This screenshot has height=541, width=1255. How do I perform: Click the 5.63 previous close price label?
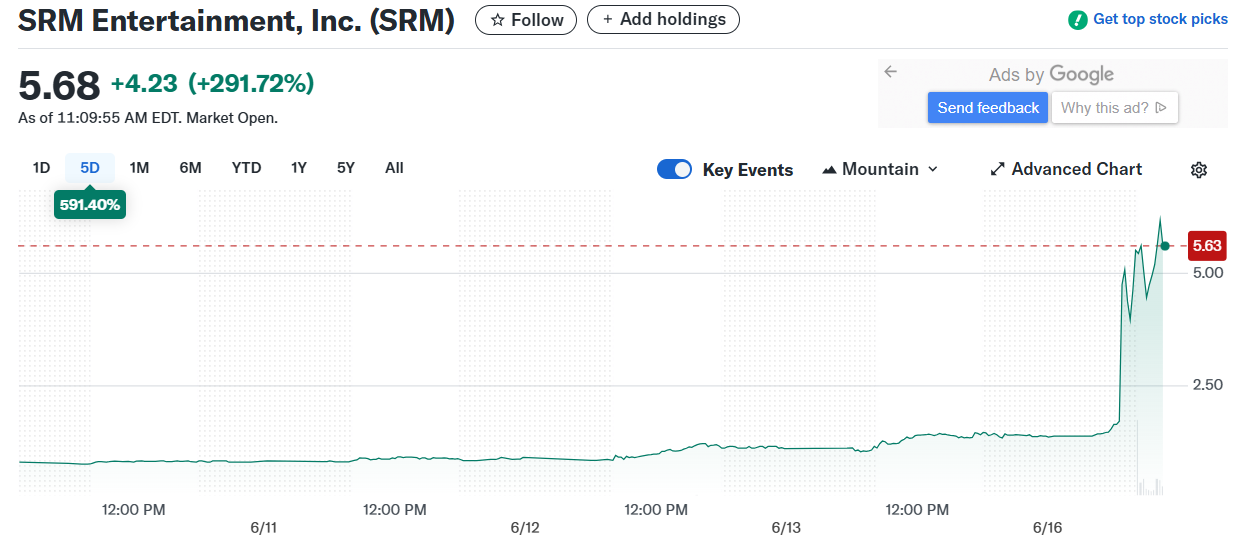[x=1207, y=245]
